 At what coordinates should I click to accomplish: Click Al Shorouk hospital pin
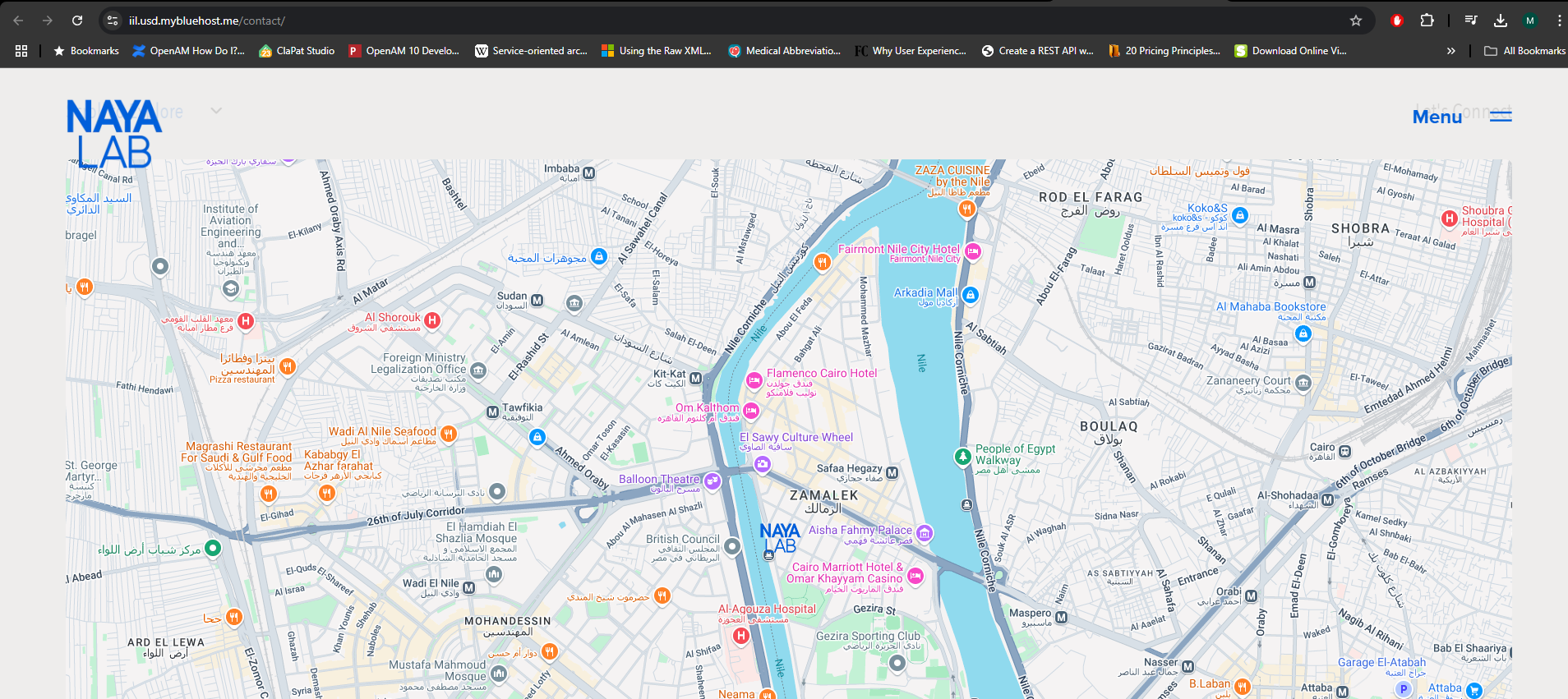click(x=432, y=320)
